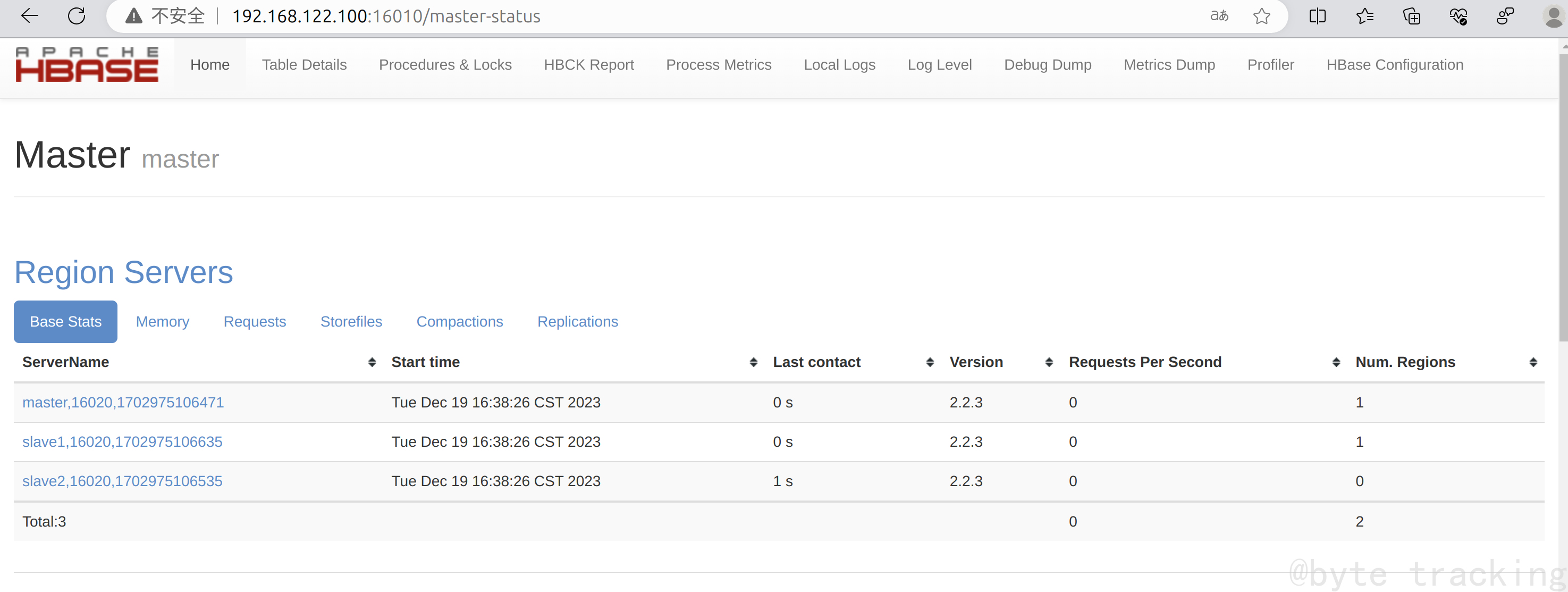Image resolution: width=1568 pixels, height=592 pixels.
Task: Bookmark page with star icon
Action: click(1261, 16)
